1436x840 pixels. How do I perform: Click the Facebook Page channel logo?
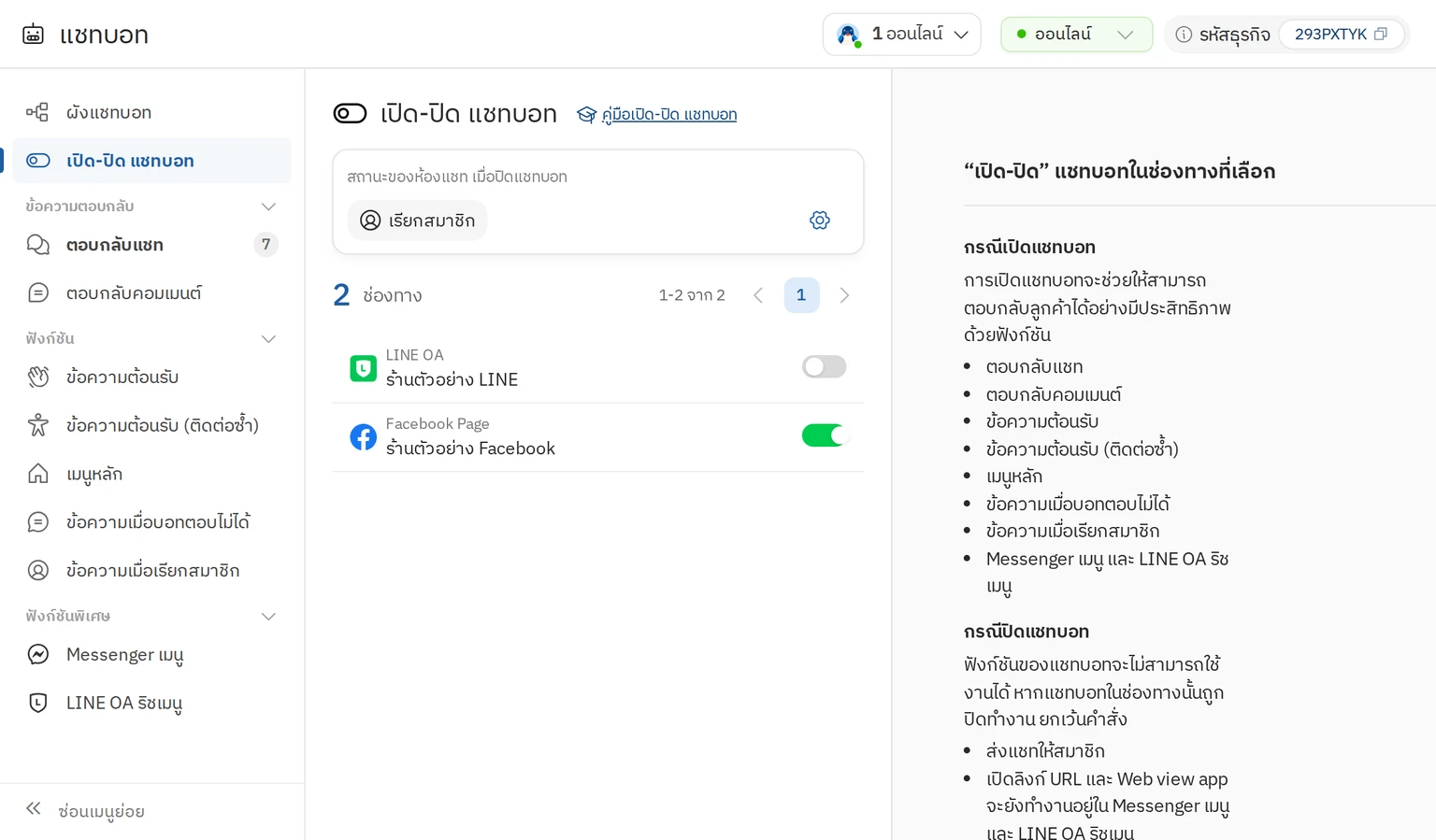(x=363, y=436)
